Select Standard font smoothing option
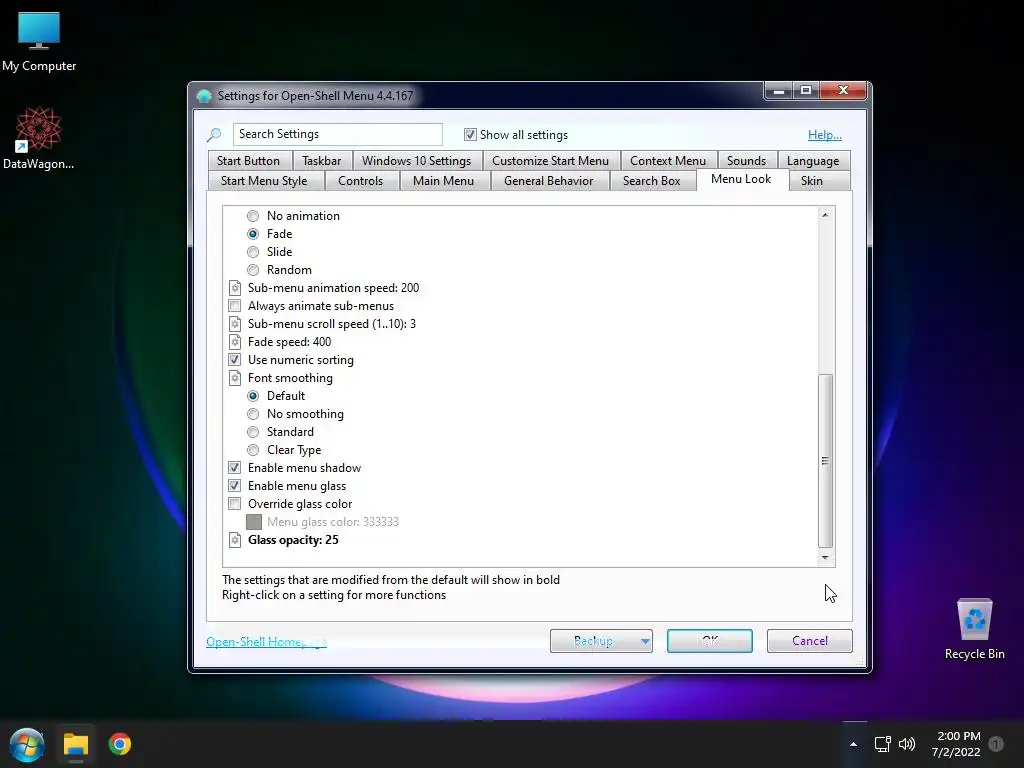 [x=253, y=432]
